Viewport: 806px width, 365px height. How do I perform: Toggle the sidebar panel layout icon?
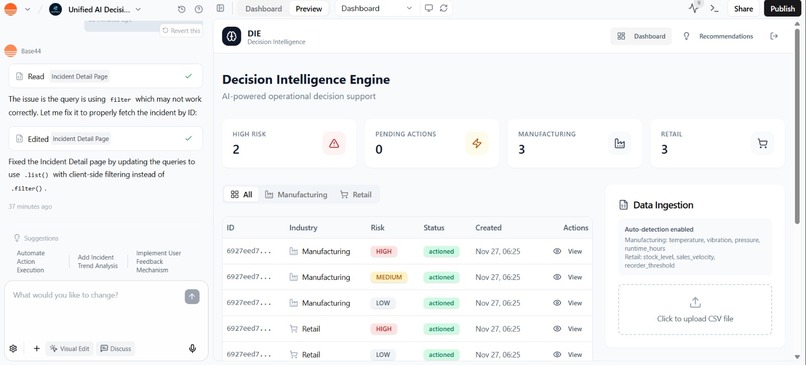coord(221,8)
